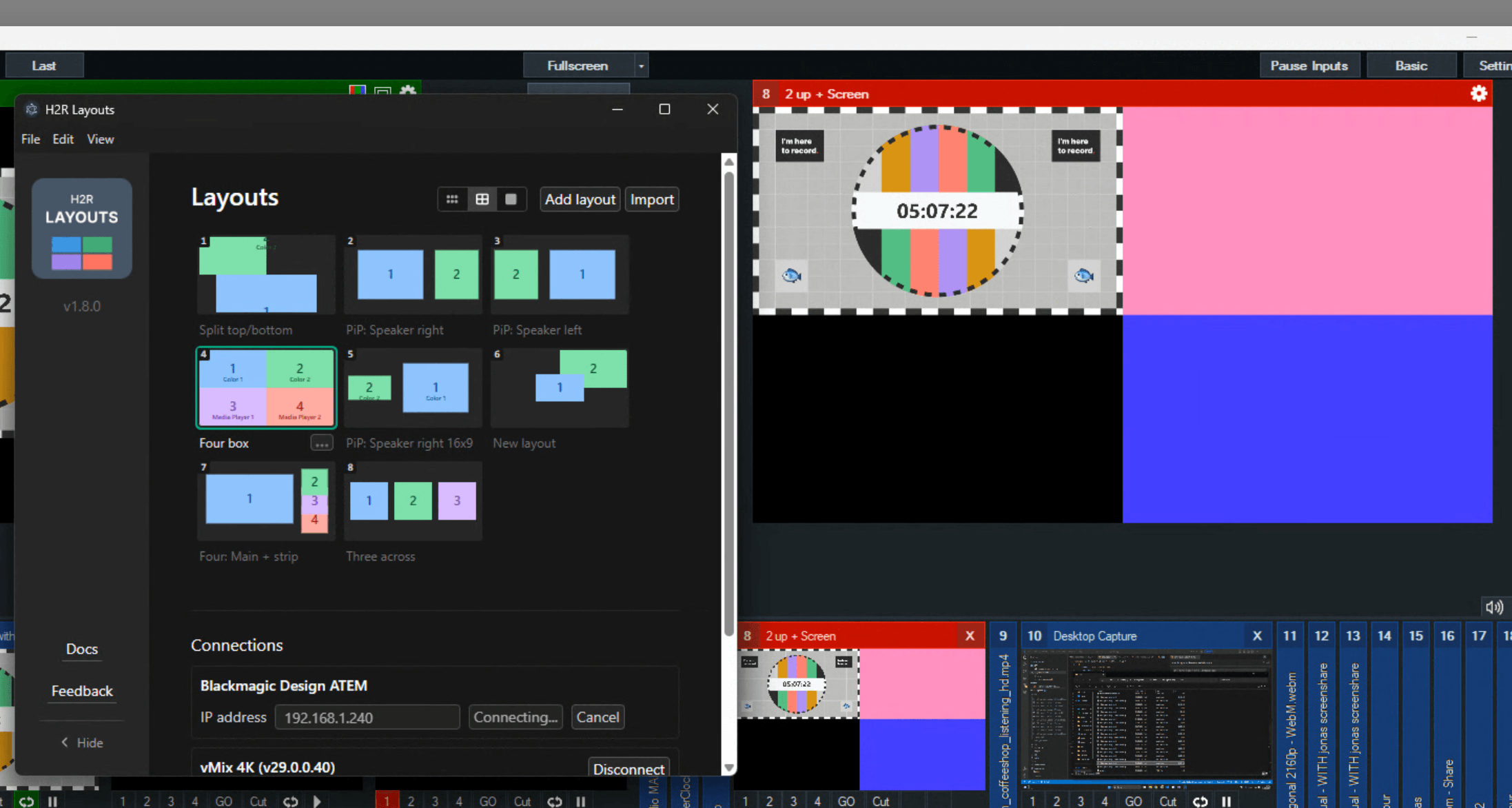Open the File menu in H2R Layouts
The image size is (1512, 808).
pos(30,139)
